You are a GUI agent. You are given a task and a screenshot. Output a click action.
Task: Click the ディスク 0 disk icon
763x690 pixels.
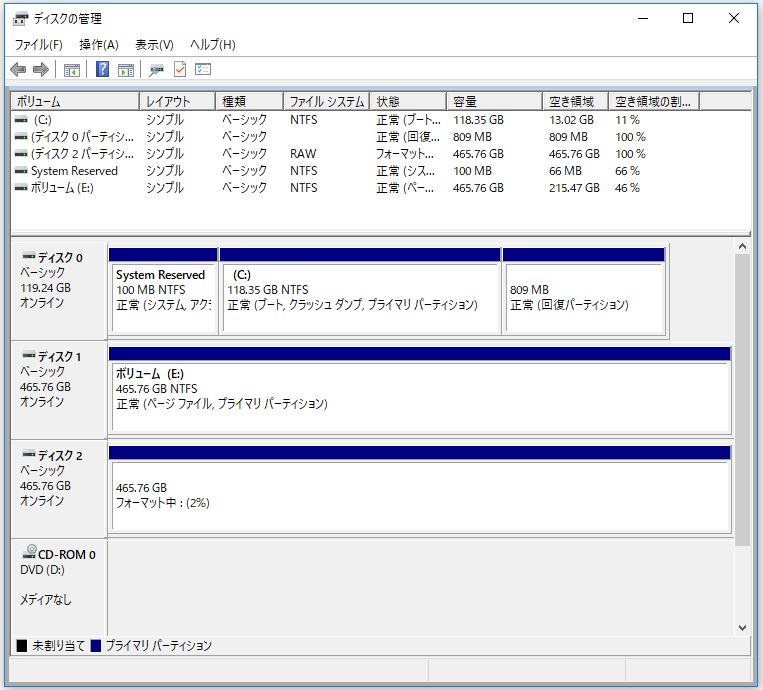(x=29, y=255)
